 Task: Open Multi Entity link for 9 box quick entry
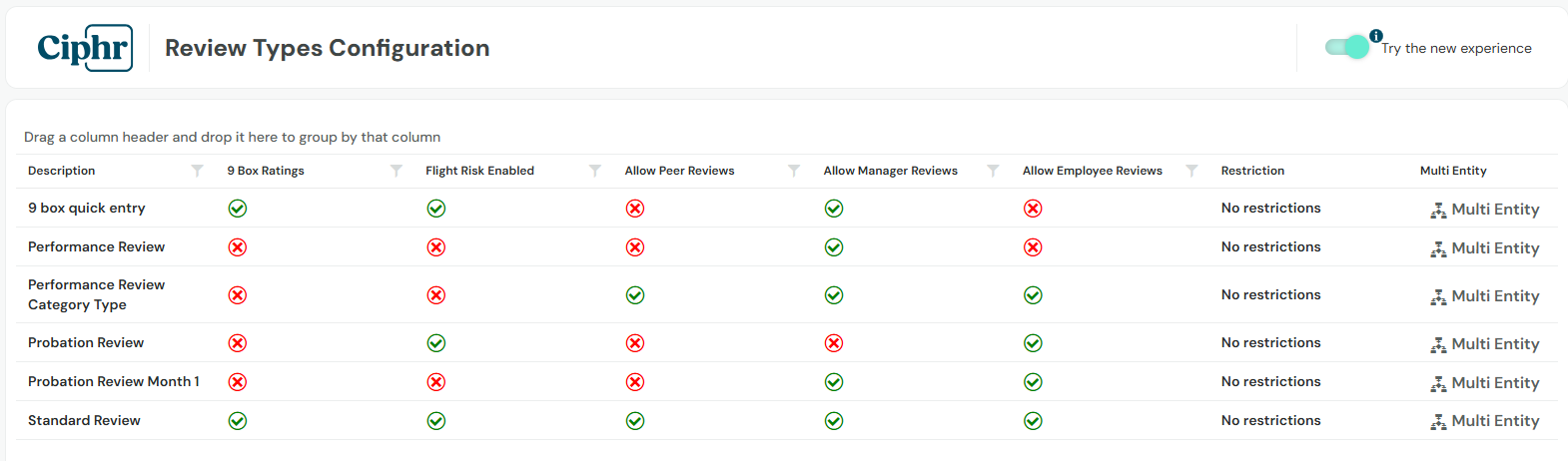[1485, 210]
